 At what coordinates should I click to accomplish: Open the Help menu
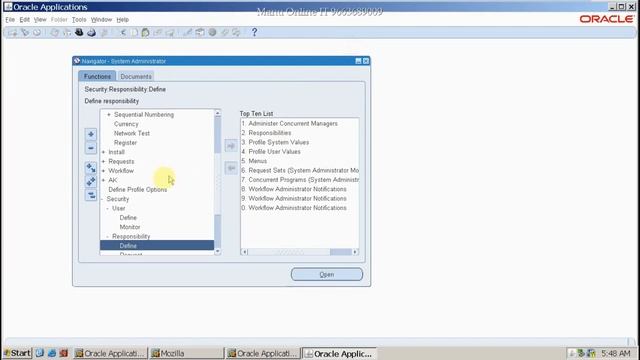pos(122,20)
